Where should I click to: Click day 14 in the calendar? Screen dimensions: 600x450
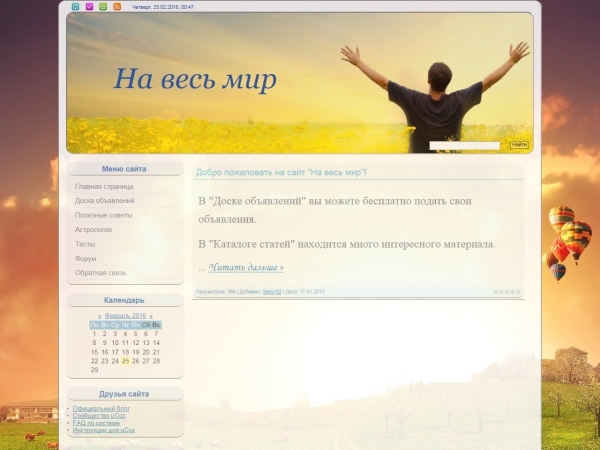(x=156, y=343)
